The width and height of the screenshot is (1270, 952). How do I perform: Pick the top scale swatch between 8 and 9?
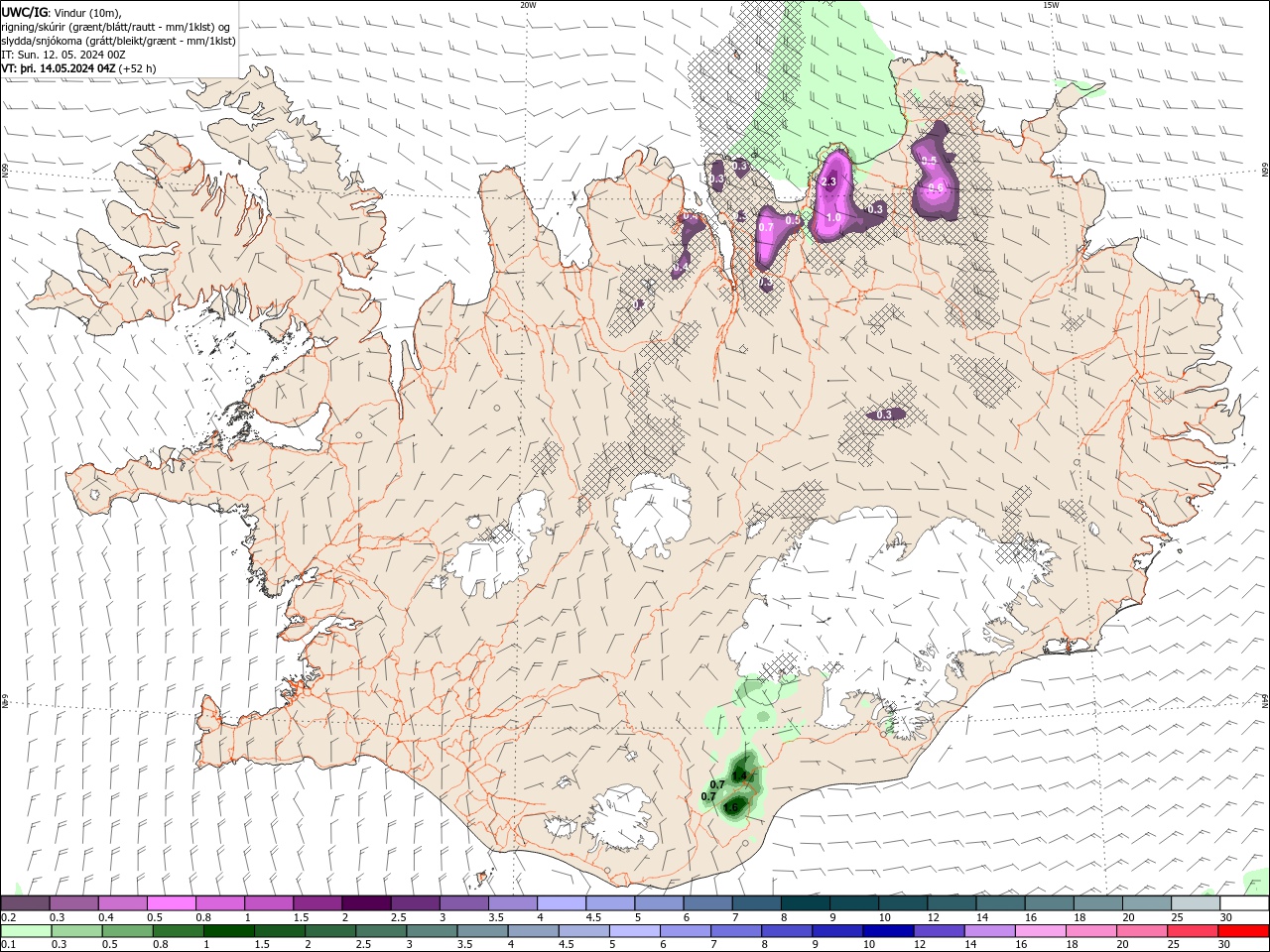805,902
